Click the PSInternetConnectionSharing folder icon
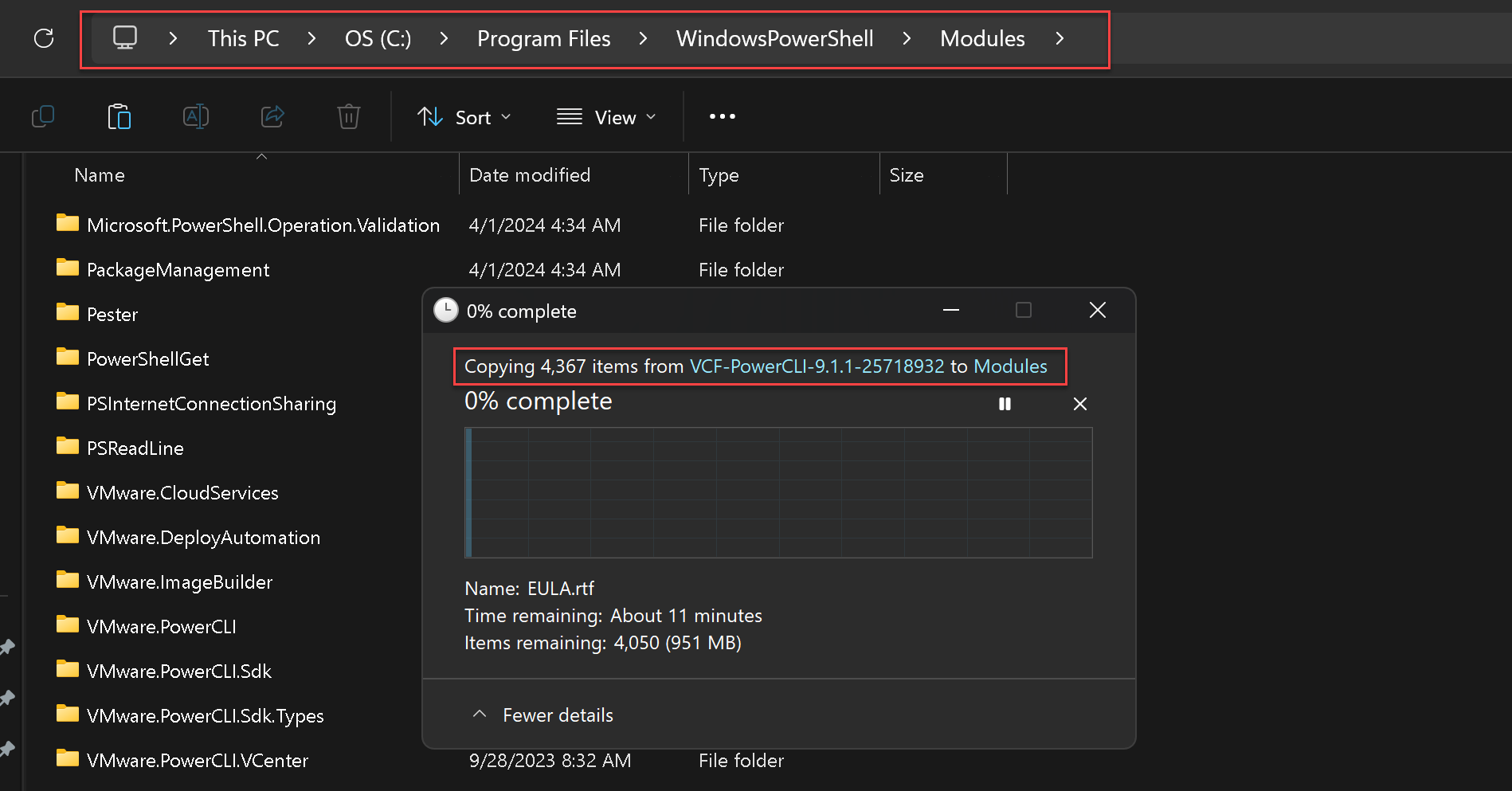The image size is (1512, 791). (68, 401)
